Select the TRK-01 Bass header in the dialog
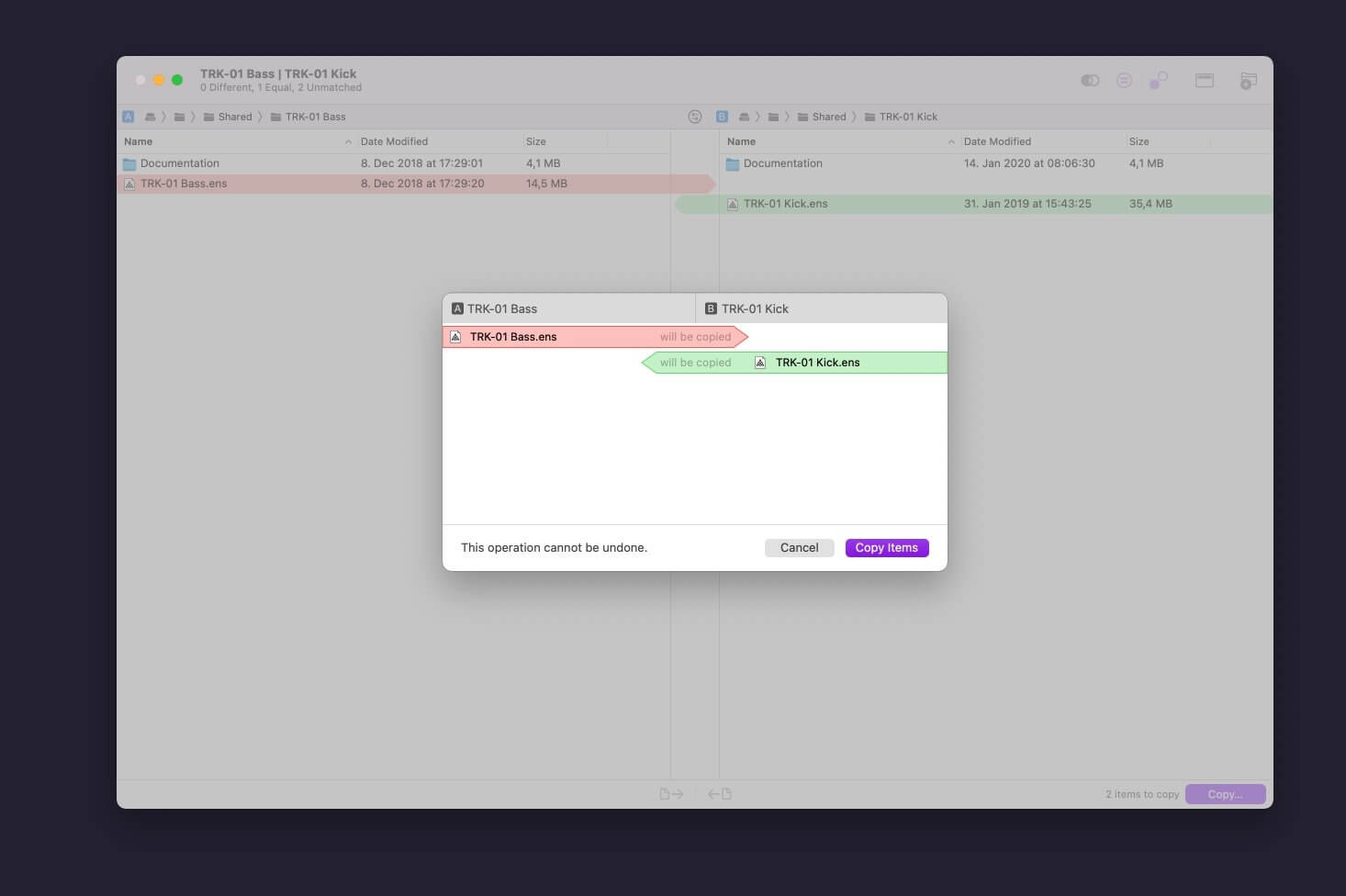 pos(501,309)
